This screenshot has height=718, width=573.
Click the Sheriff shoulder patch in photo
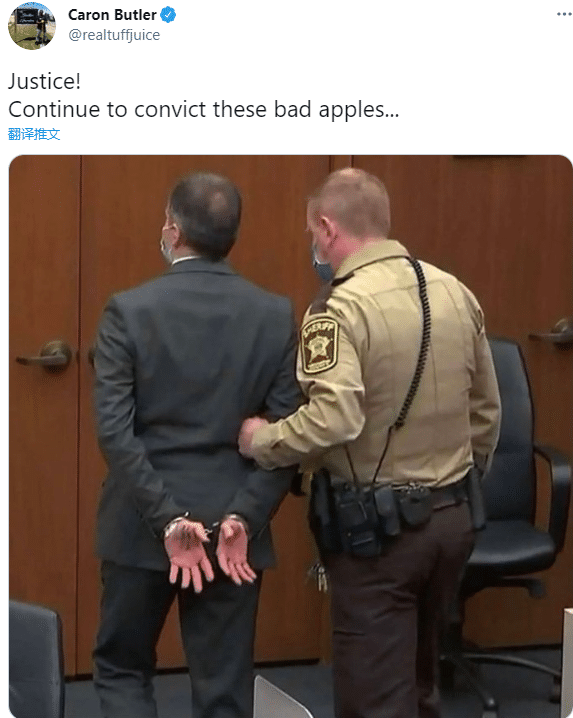[x=319, y=346]
